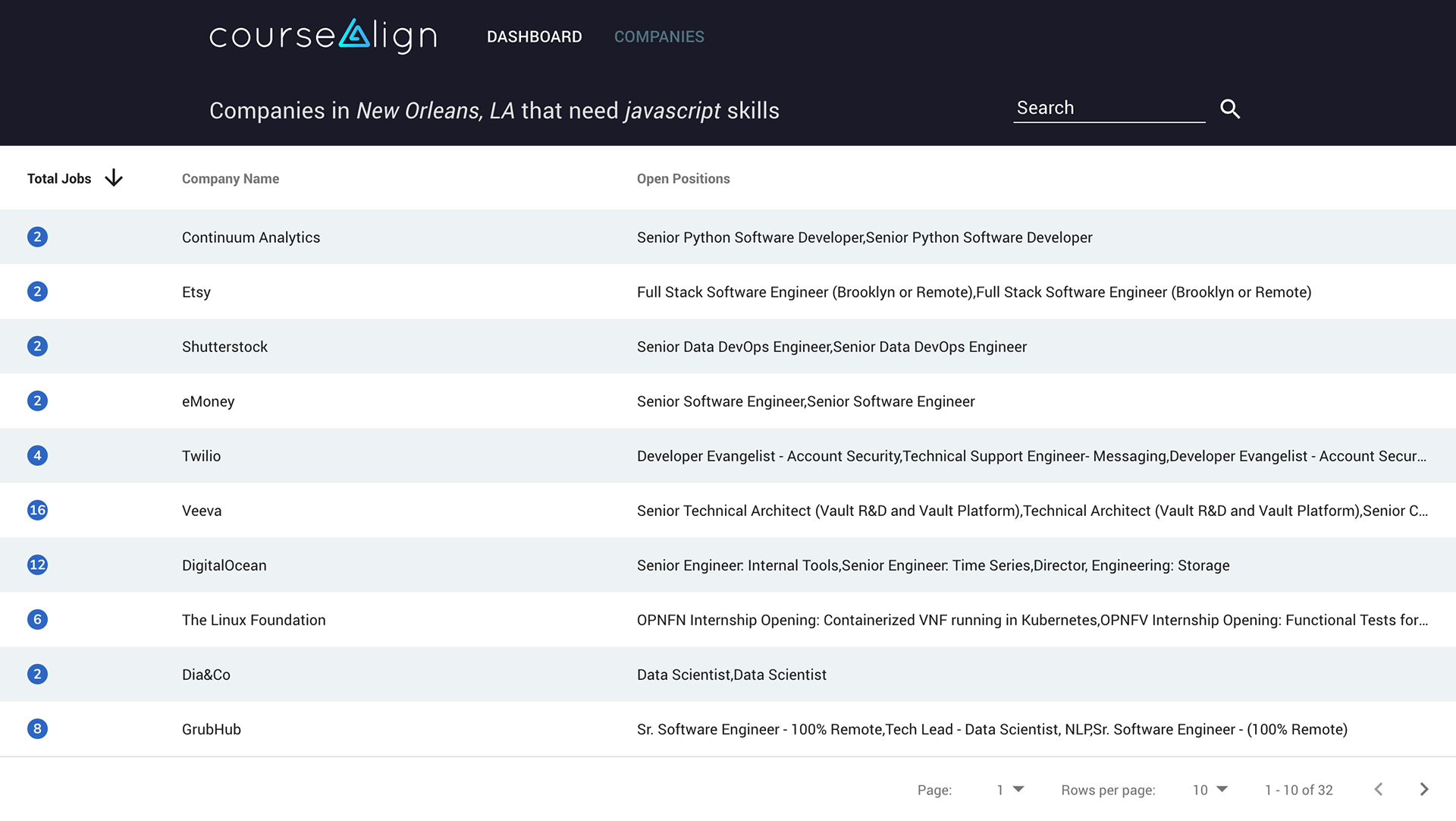
Task: Select company name DigitalOcean
Action: pos(224,565)
